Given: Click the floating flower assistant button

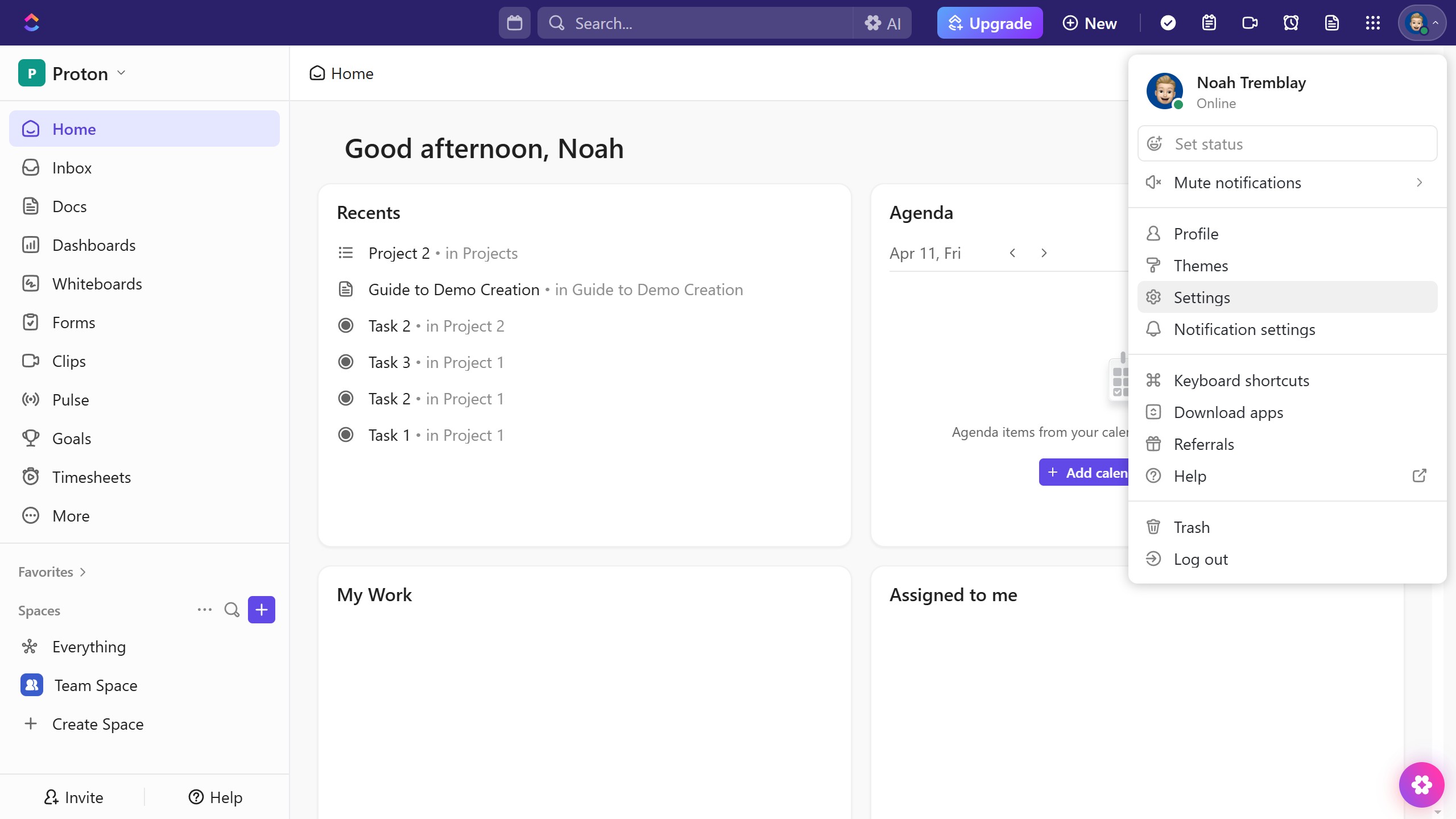Looking at the screenshot, I should (1421, 784).
